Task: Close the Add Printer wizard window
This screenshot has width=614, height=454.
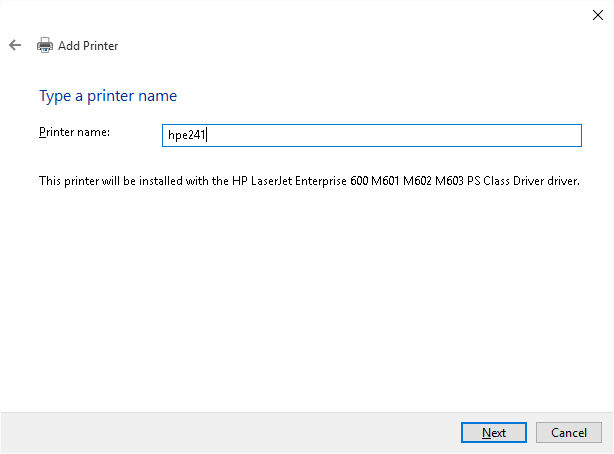Action: coord(596,14)
